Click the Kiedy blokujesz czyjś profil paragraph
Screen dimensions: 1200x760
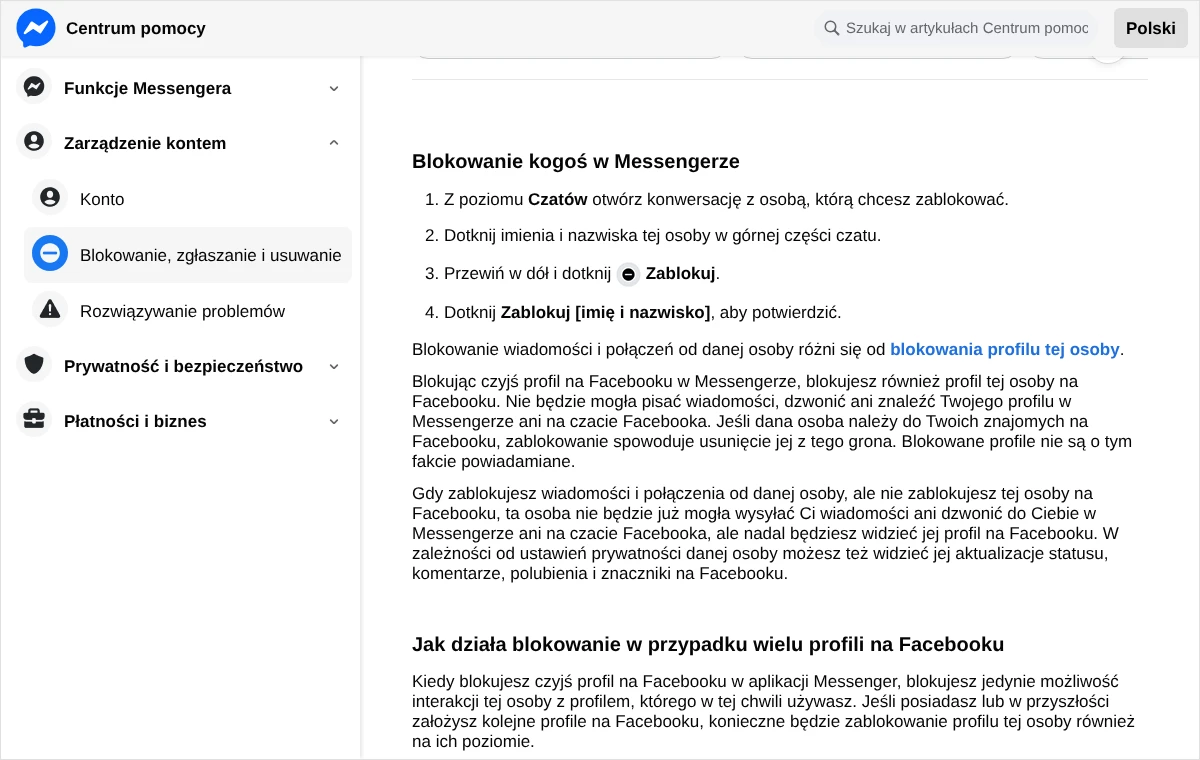(x=775, y=711)
